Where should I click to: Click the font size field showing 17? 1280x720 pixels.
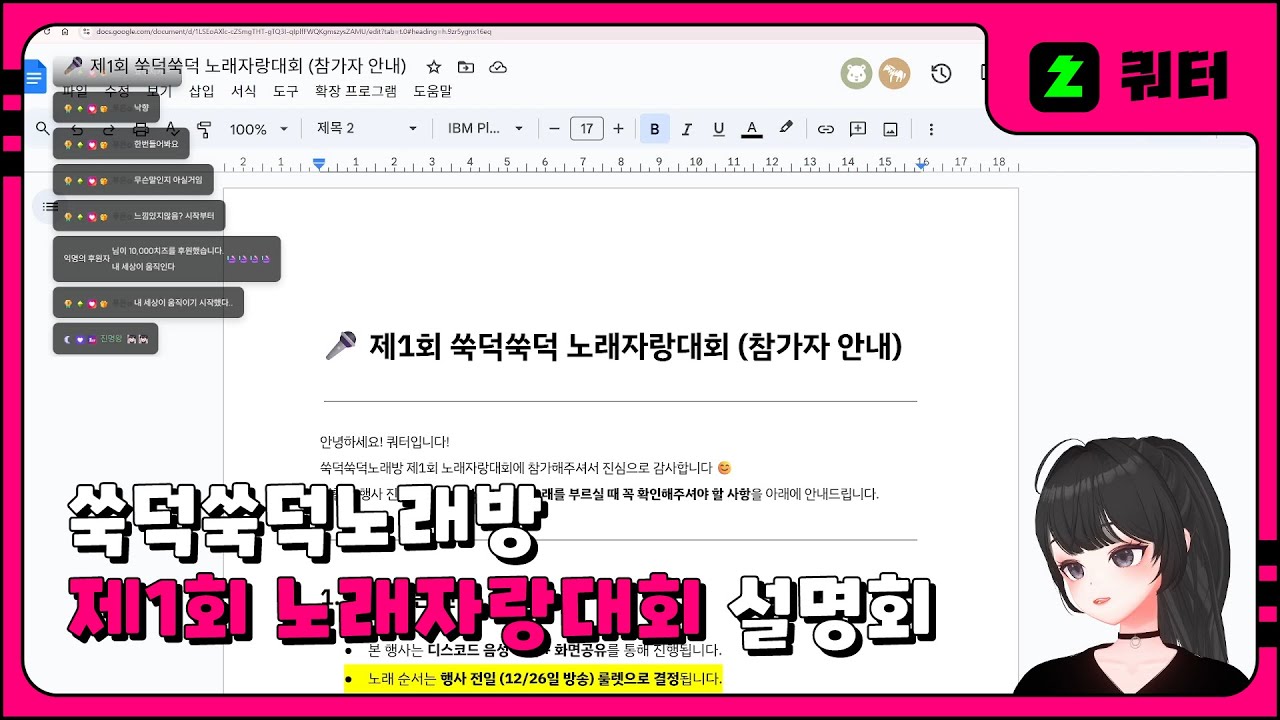click(x=587, y=129)
